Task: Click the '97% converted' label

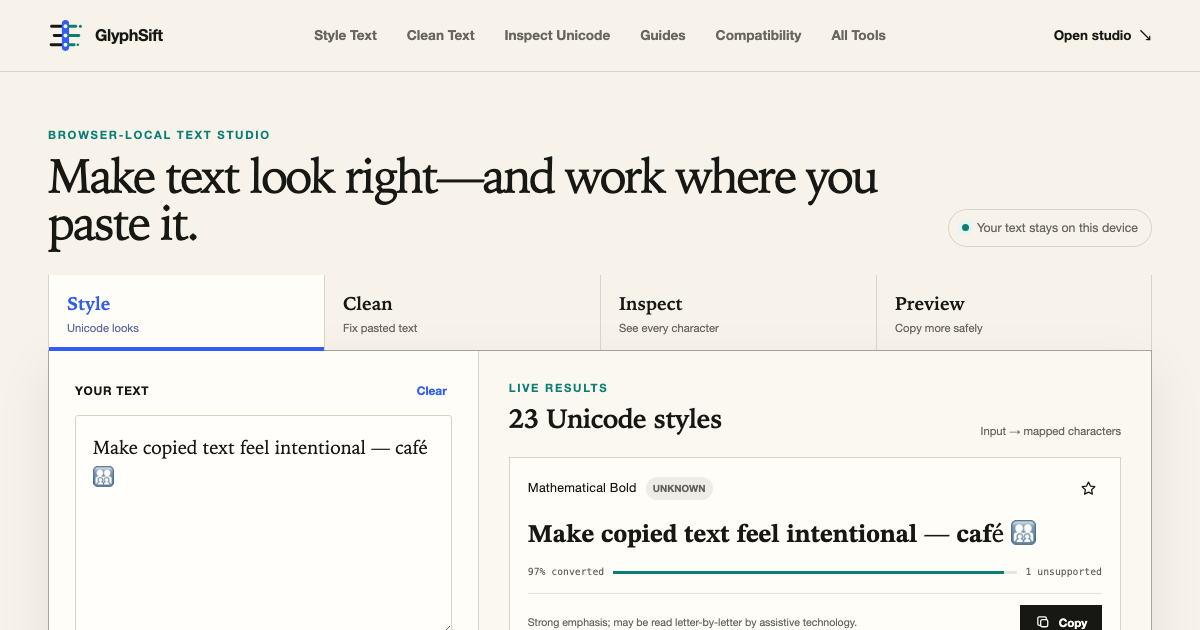Action: [566, 572]
